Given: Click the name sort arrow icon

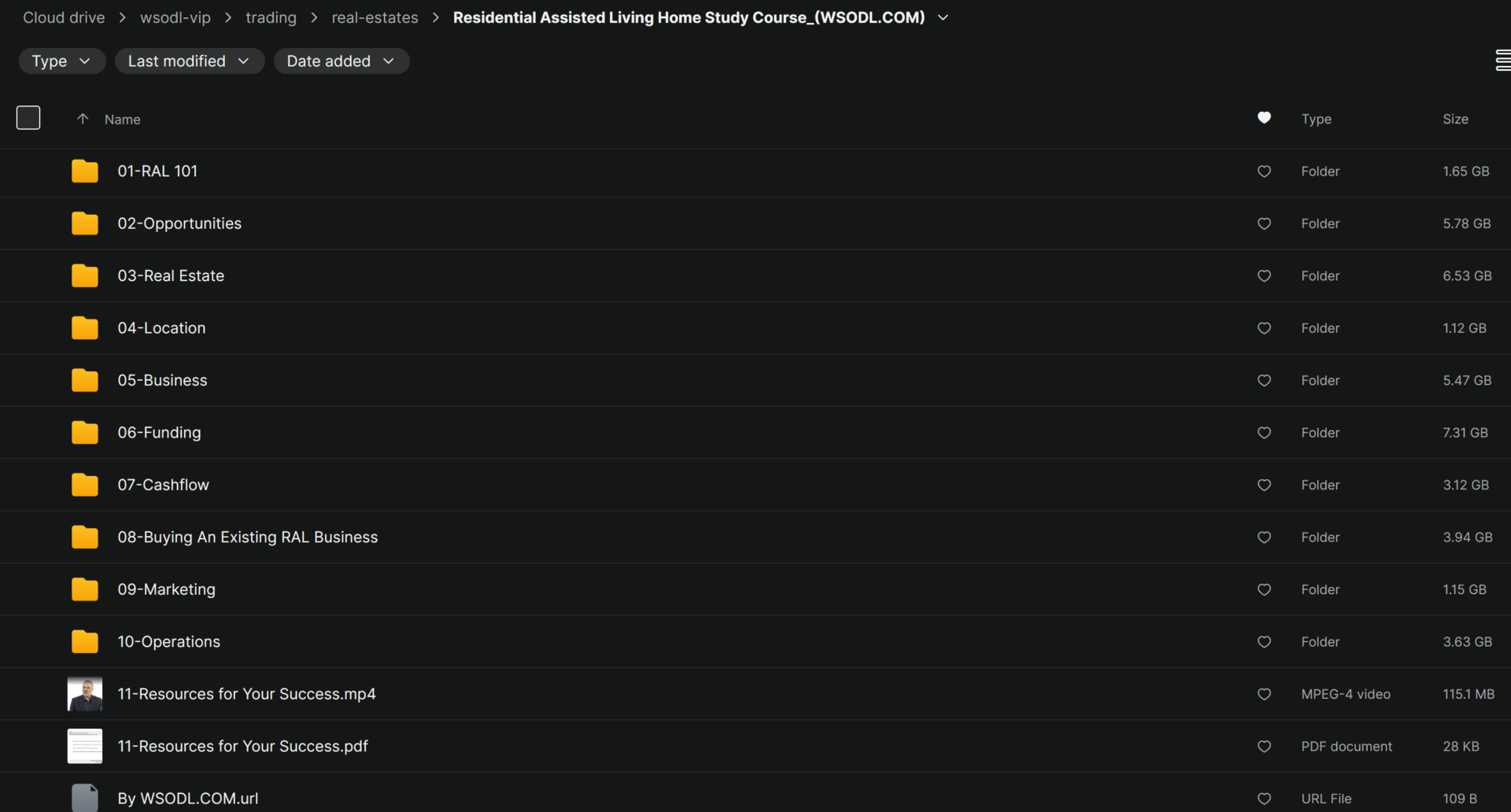Looking at the screenshot, I should pyautogui.click(x=83, y=119).
